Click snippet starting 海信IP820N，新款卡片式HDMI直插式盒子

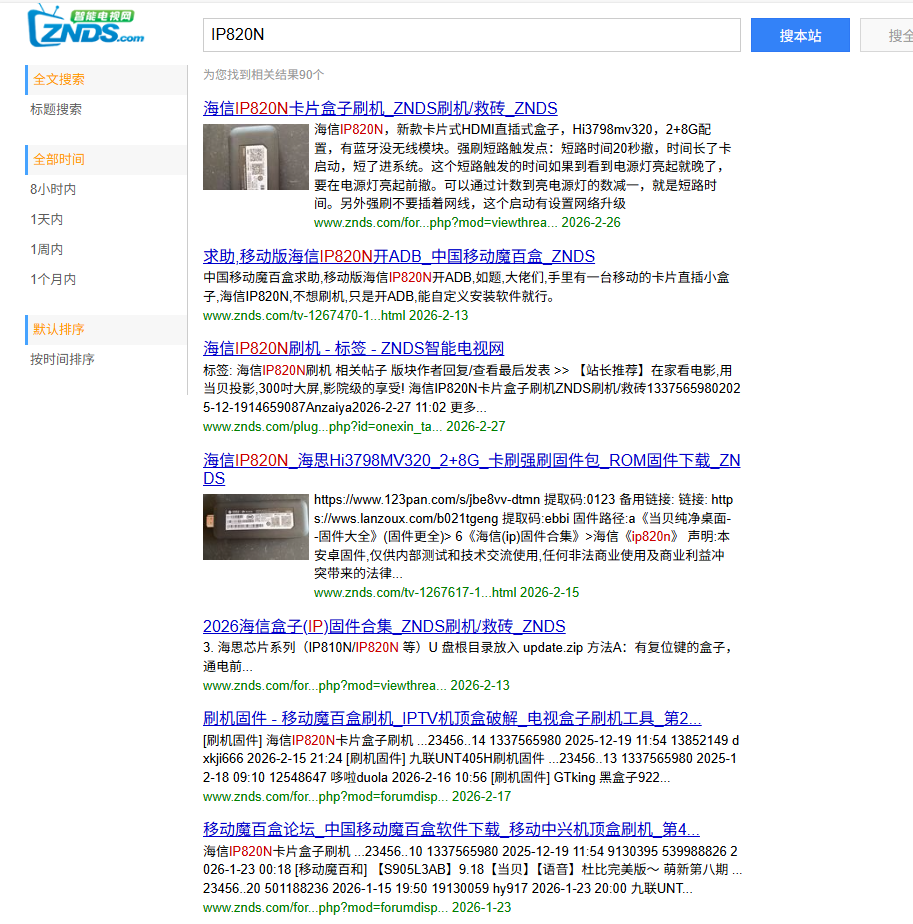click(x=522, y=166)
